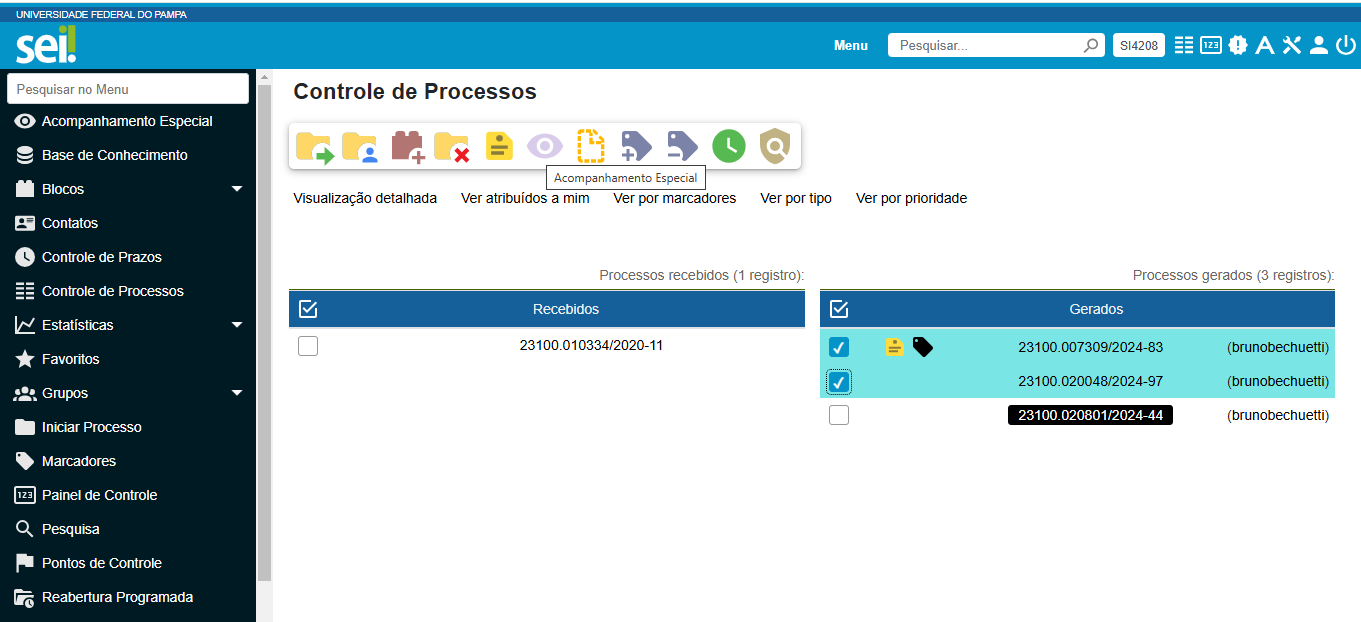Open process attribution folder-with-user icon

click(x=360, y=147)
